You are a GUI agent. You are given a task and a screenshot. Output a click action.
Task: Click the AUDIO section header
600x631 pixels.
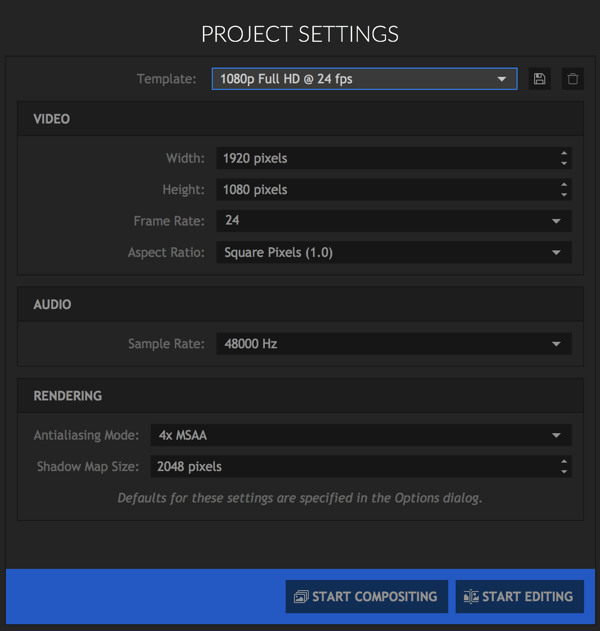tap(300, 304)
